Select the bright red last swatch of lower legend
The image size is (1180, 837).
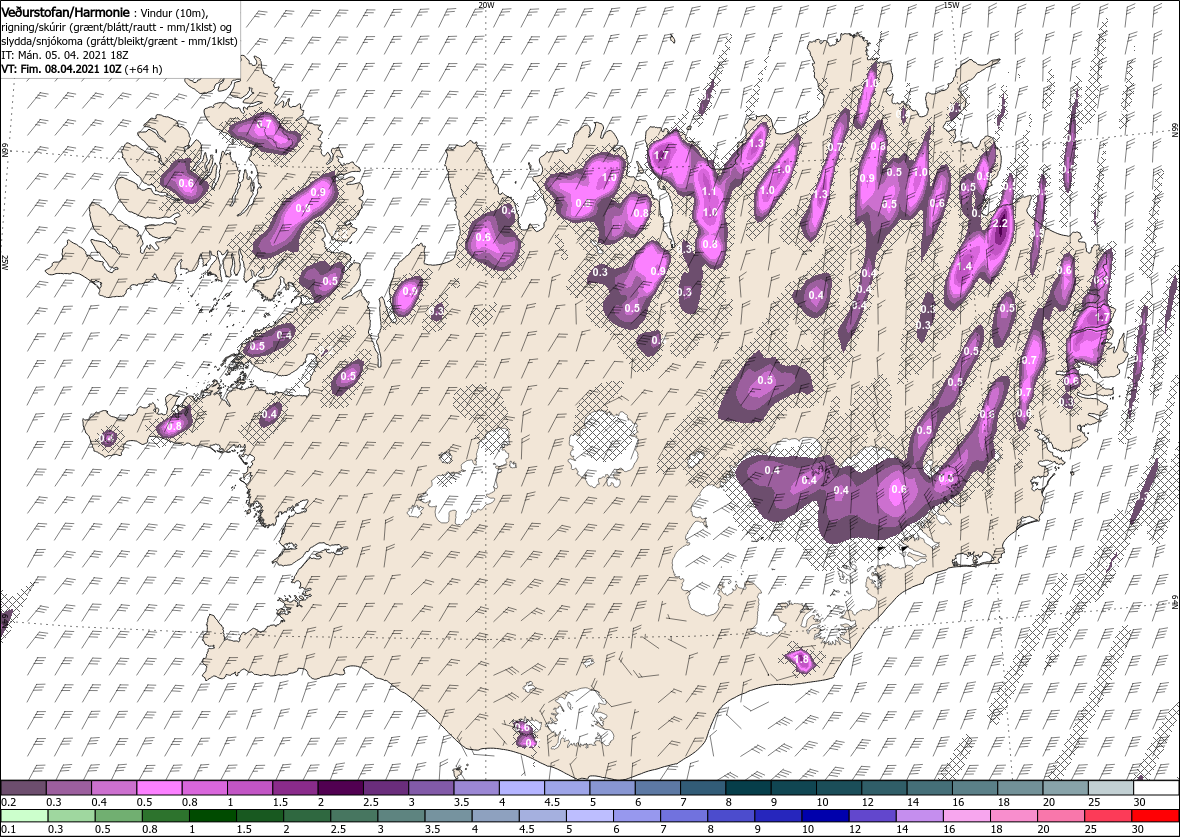(1154, 816)
